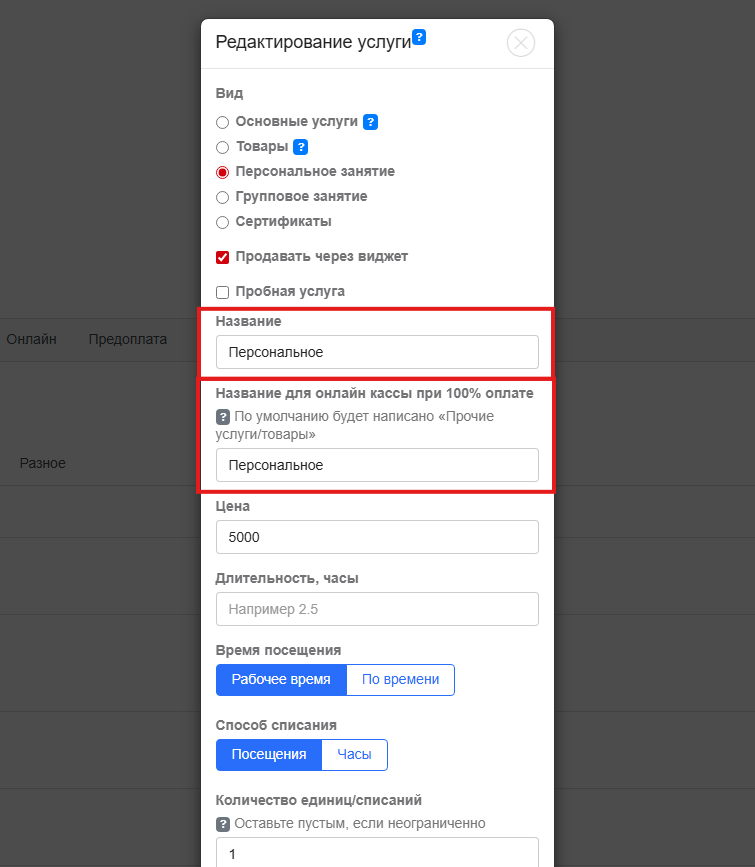755x867 pixels.
Task: Choose the Групповое занятие radio option
Action: [x=223, y=197]
